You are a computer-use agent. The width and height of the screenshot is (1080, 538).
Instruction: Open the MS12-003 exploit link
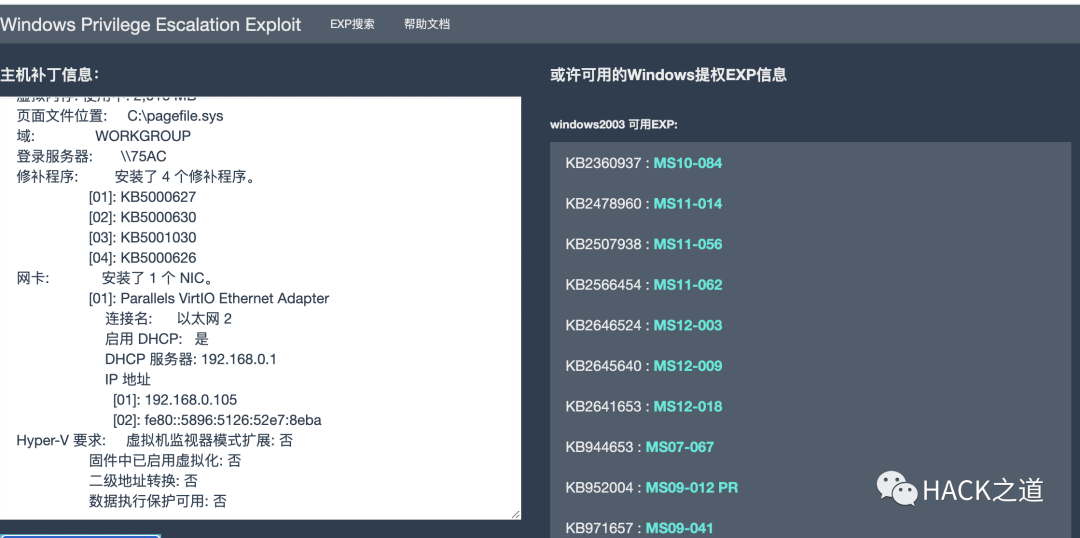[x=687, y=325]
